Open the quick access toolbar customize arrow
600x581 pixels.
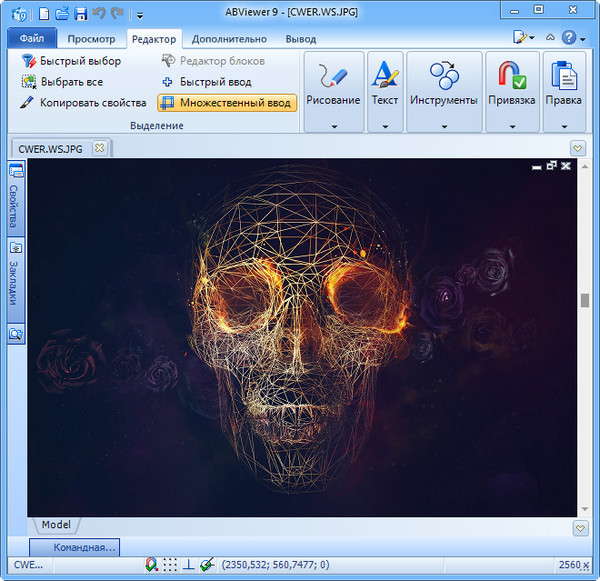click(x=140, y=15)
